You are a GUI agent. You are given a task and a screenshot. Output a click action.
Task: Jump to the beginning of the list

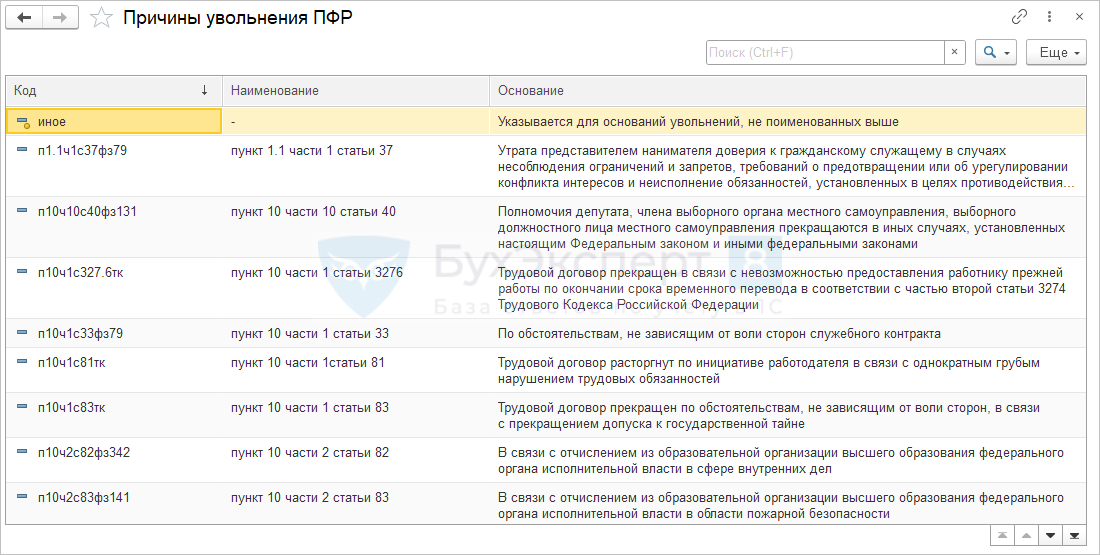(1002, 535)
